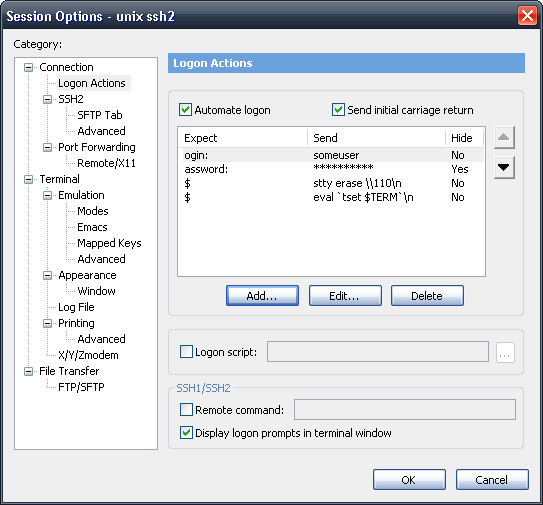Open the SFTP Tab category
This screenshot has height=505, width=543.
tap(99, 115)
